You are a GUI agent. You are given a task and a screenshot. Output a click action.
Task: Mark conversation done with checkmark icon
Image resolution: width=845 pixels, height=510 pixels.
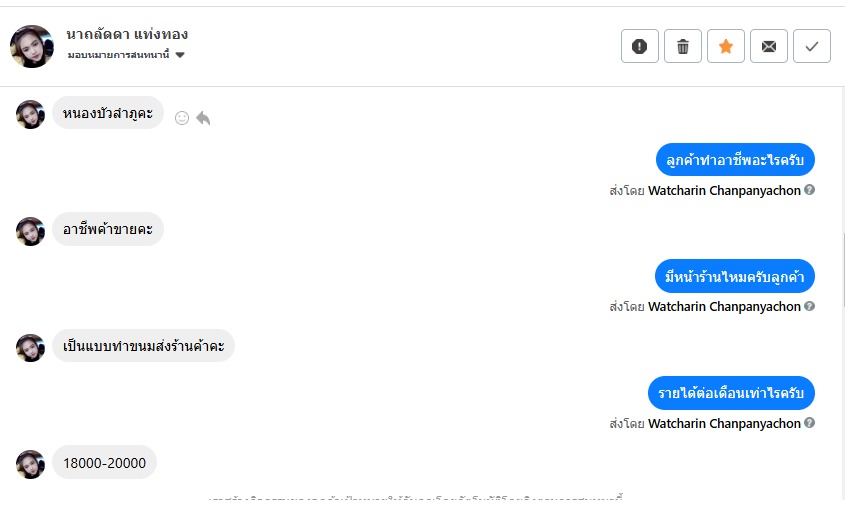812,46
